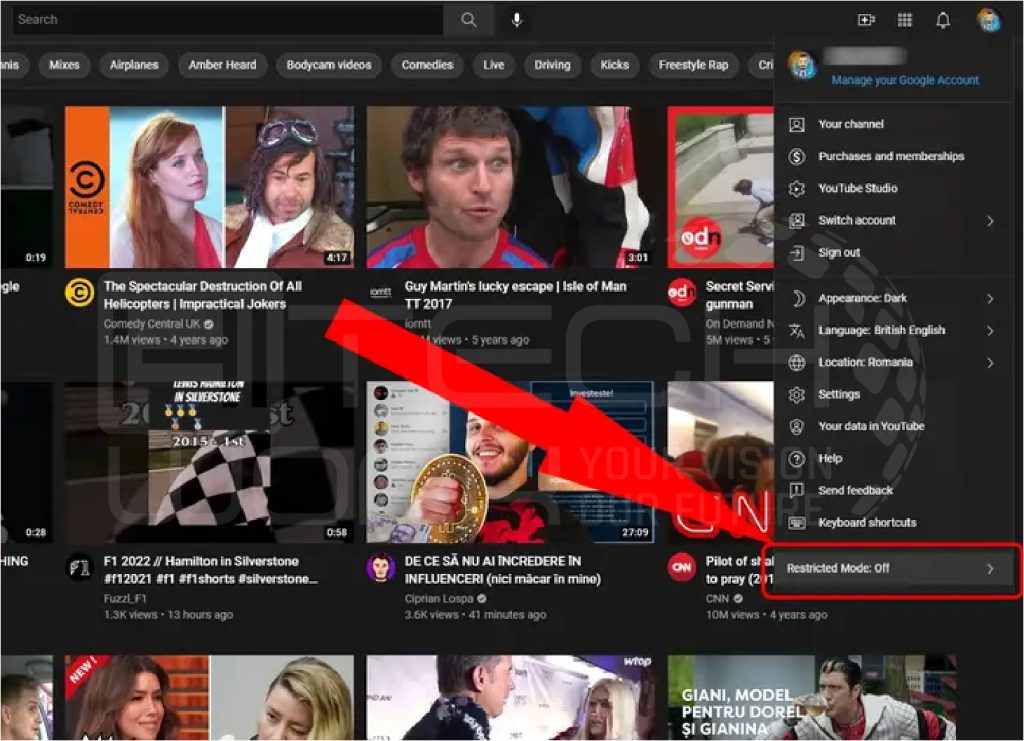The width and height of the screenshot is (1024, 741).
Task: Open Restricted Mode: Off setting
Action: (x=892, y=569)
